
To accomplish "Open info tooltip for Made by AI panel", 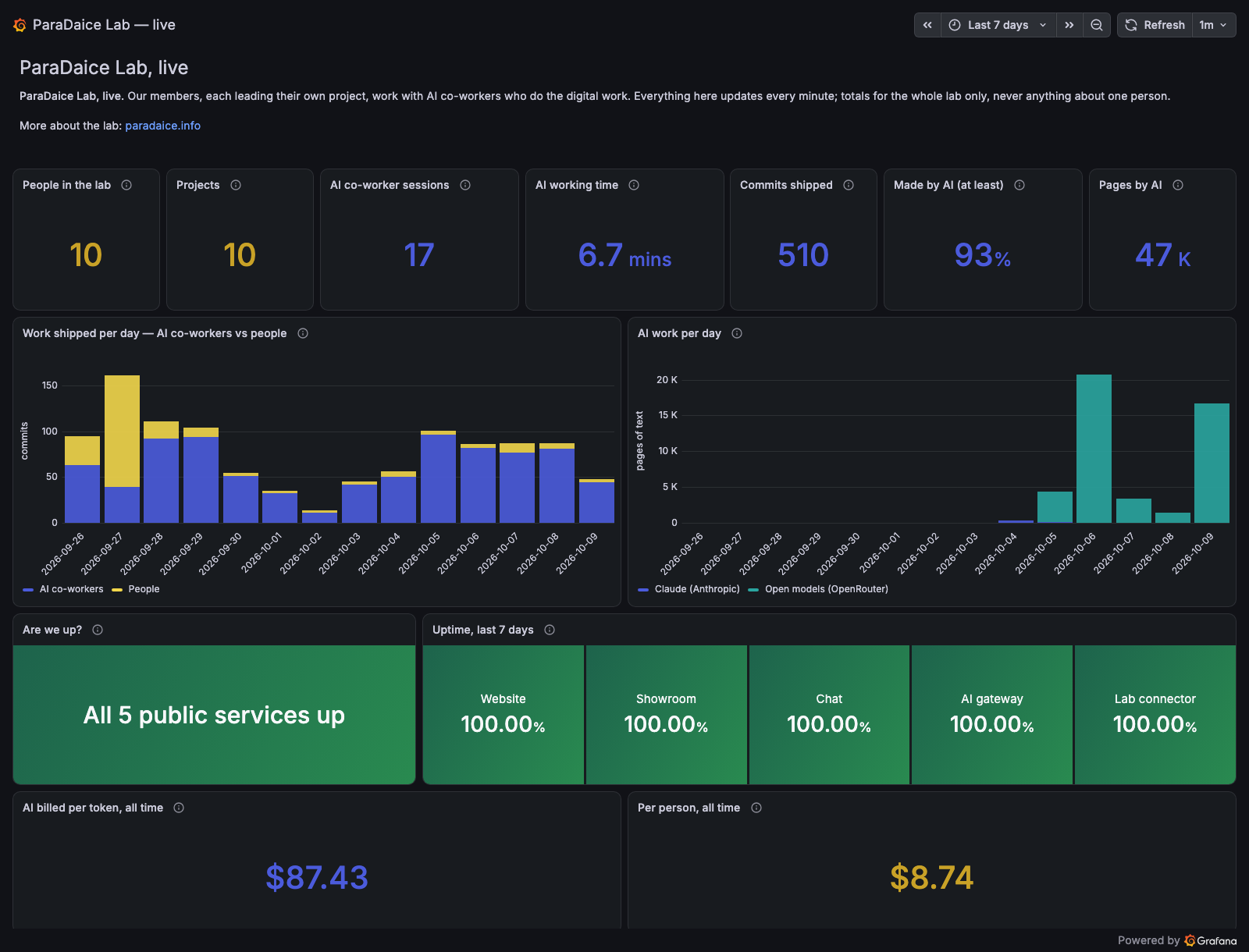I will (1019, 185).
